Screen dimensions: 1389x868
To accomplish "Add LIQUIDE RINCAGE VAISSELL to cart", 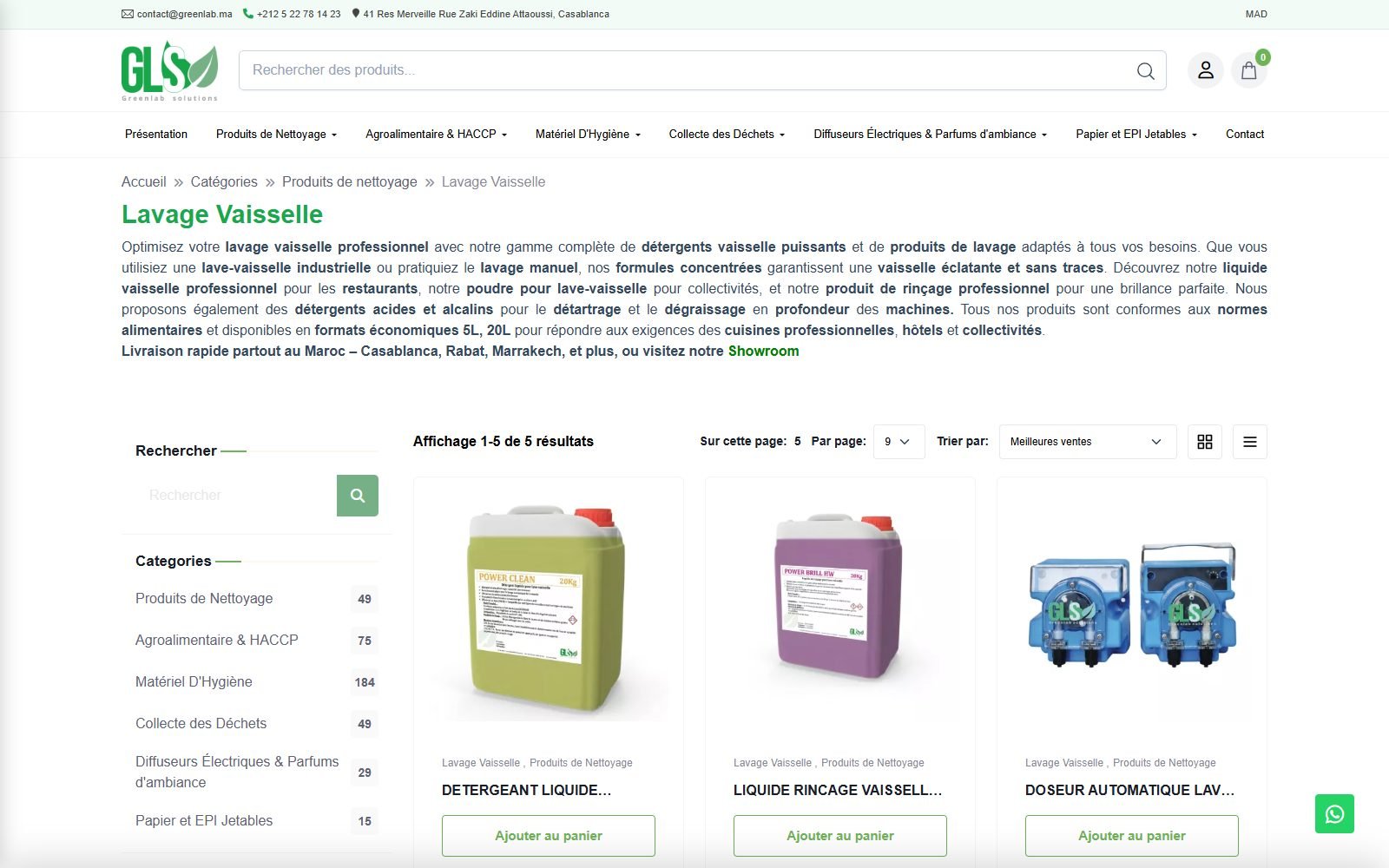I will 840,836.
